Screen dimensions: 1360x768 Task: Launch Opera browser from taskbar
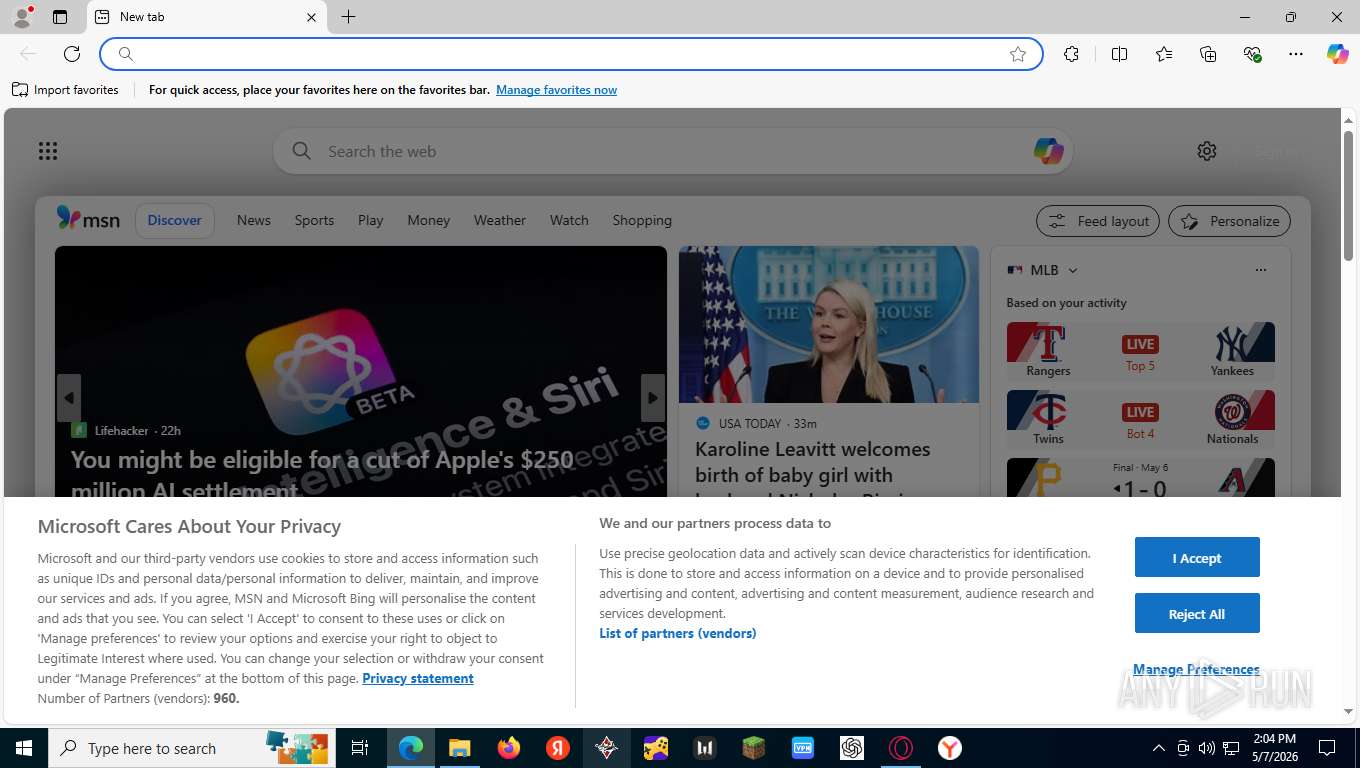click(901, 748)
